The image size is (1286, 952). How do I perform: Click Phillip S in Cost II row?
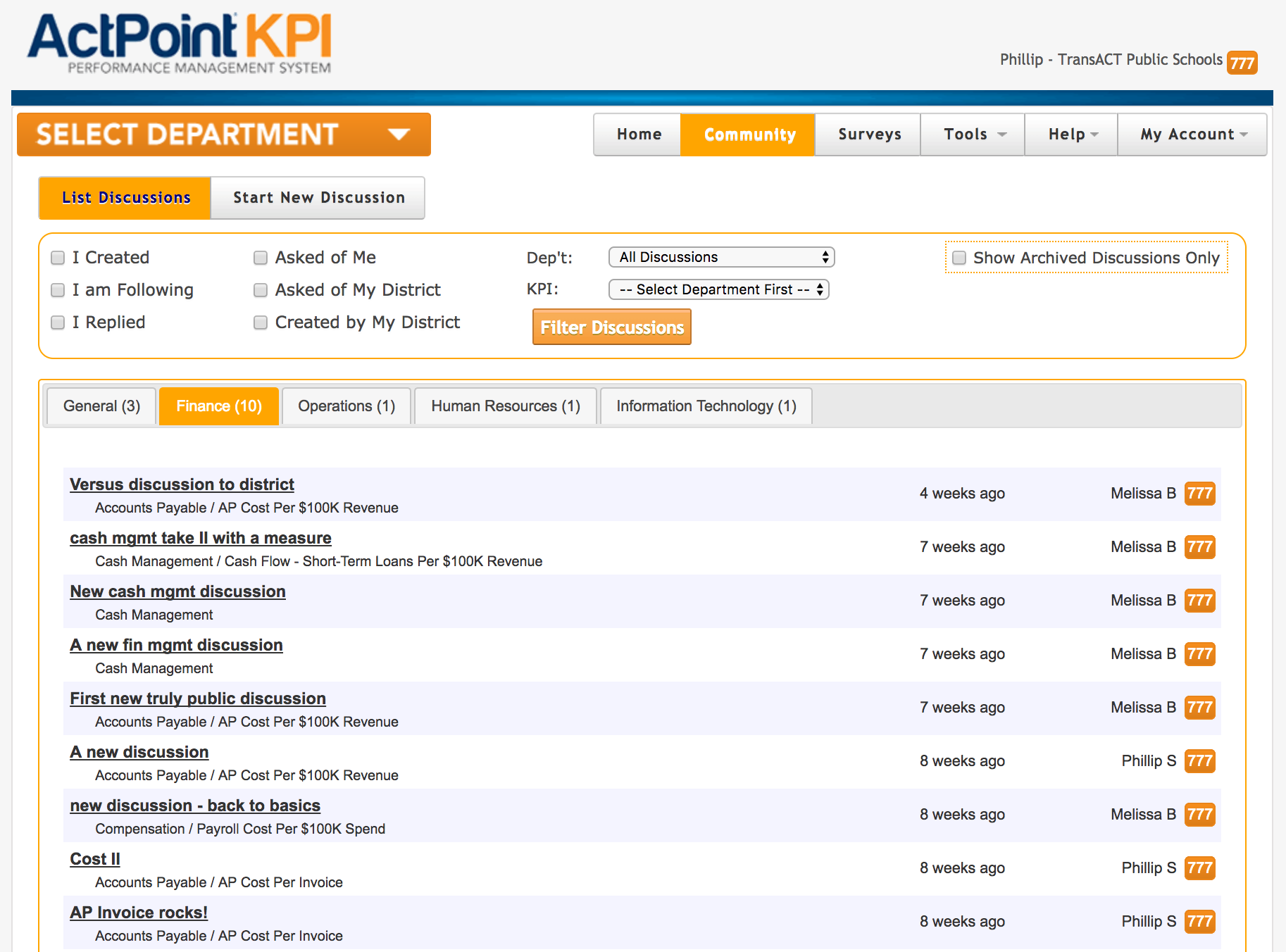click(1149, 868)
